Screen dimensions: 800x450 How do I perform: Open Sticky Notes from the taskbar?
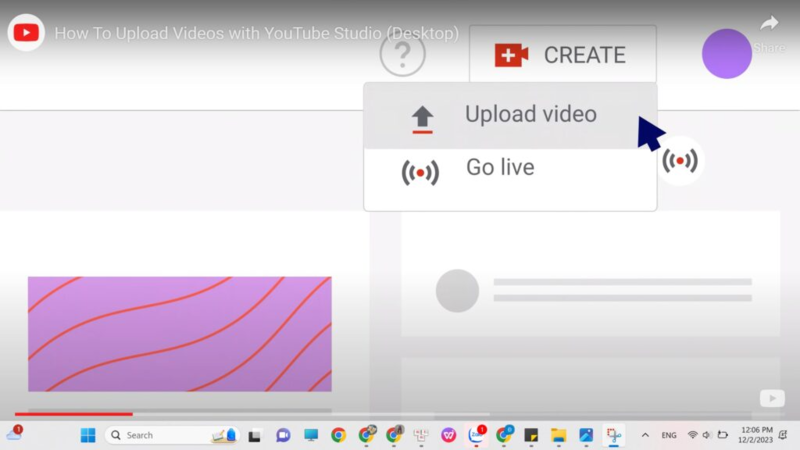click(531, 435)
